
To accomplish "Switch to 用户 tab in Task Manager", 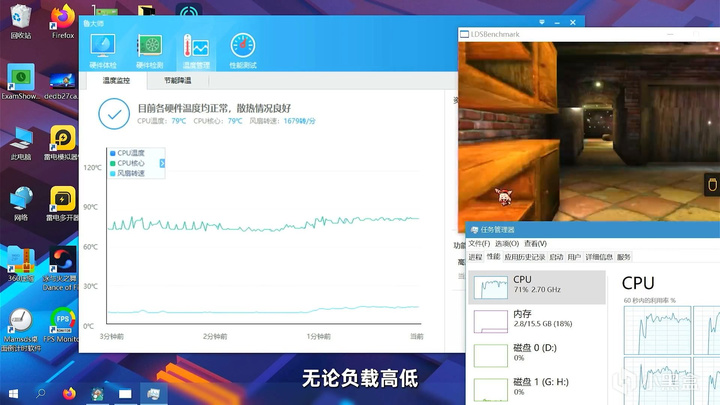I will coord(574,257).
